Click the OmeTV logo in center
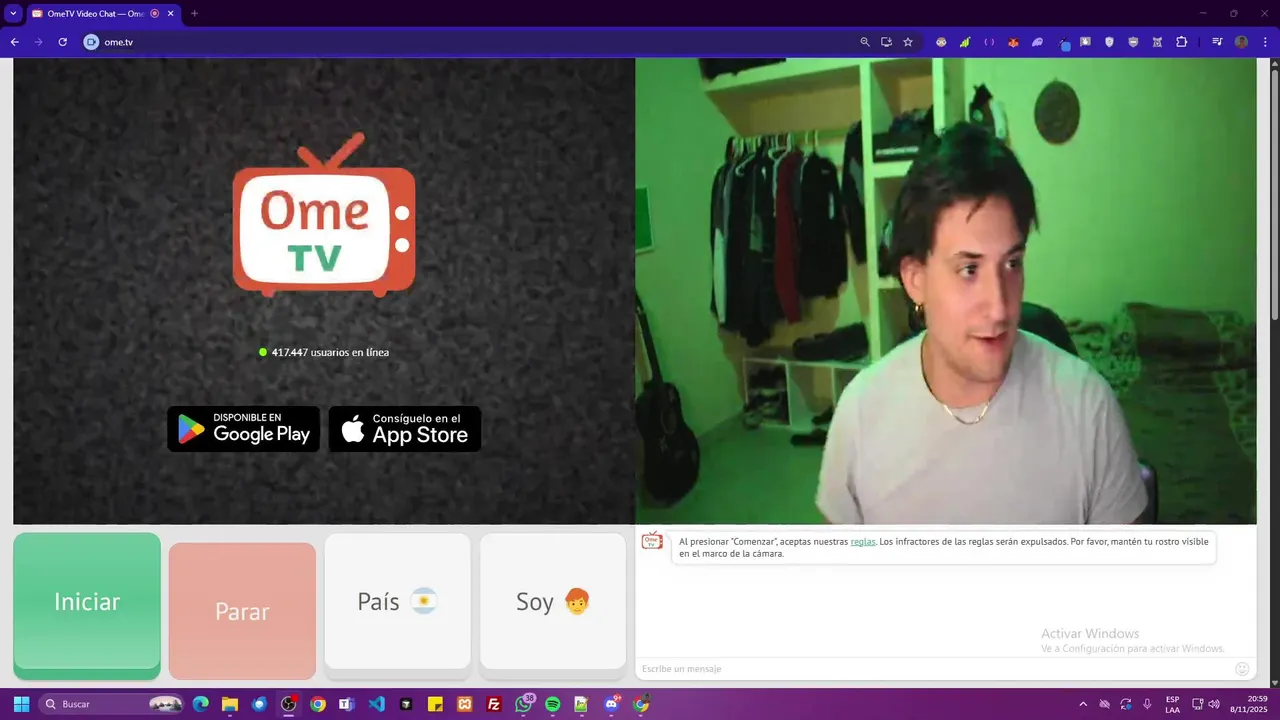Viewport: 1280px width, 720px height. 324,215
